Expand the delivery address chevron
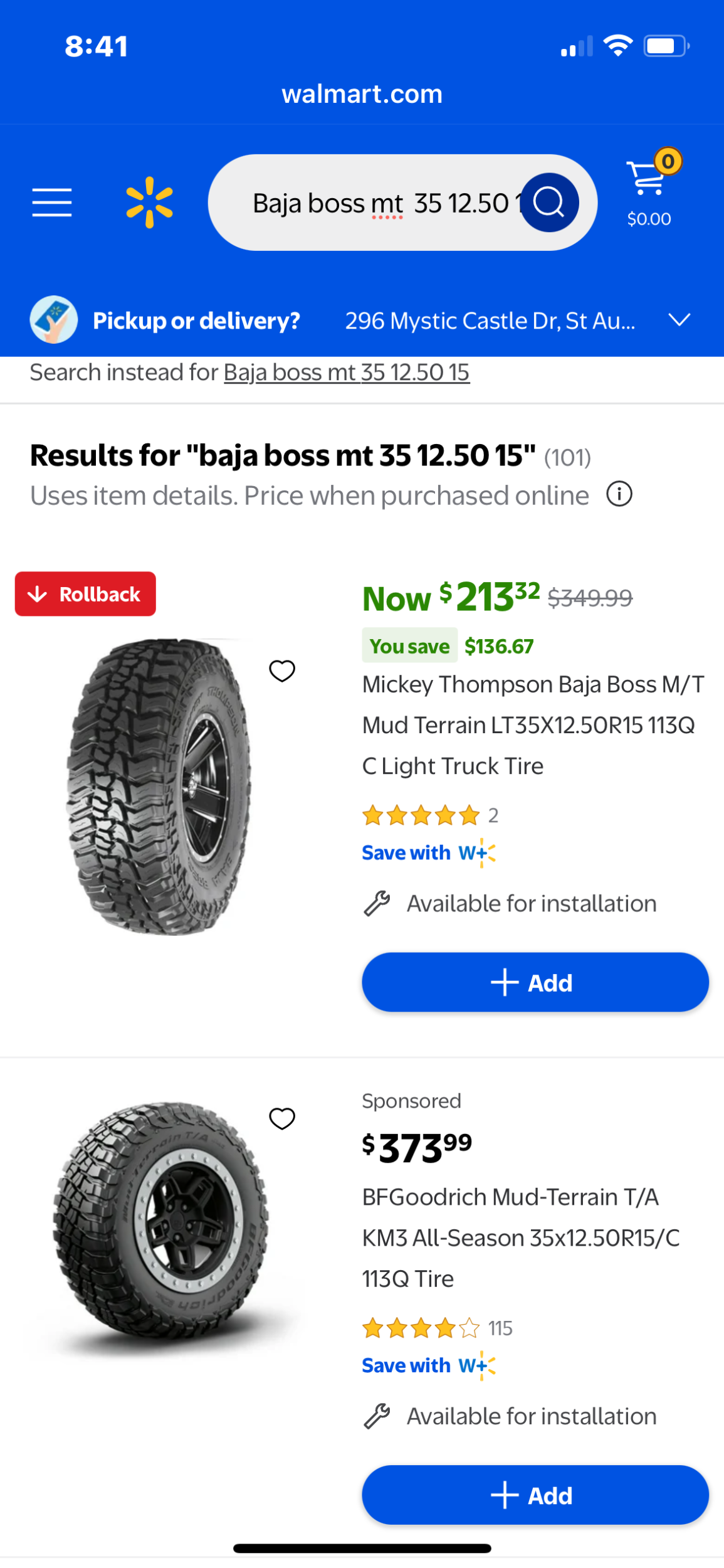The width and height of the screenshot is (724, 1568). coord(679,320)
